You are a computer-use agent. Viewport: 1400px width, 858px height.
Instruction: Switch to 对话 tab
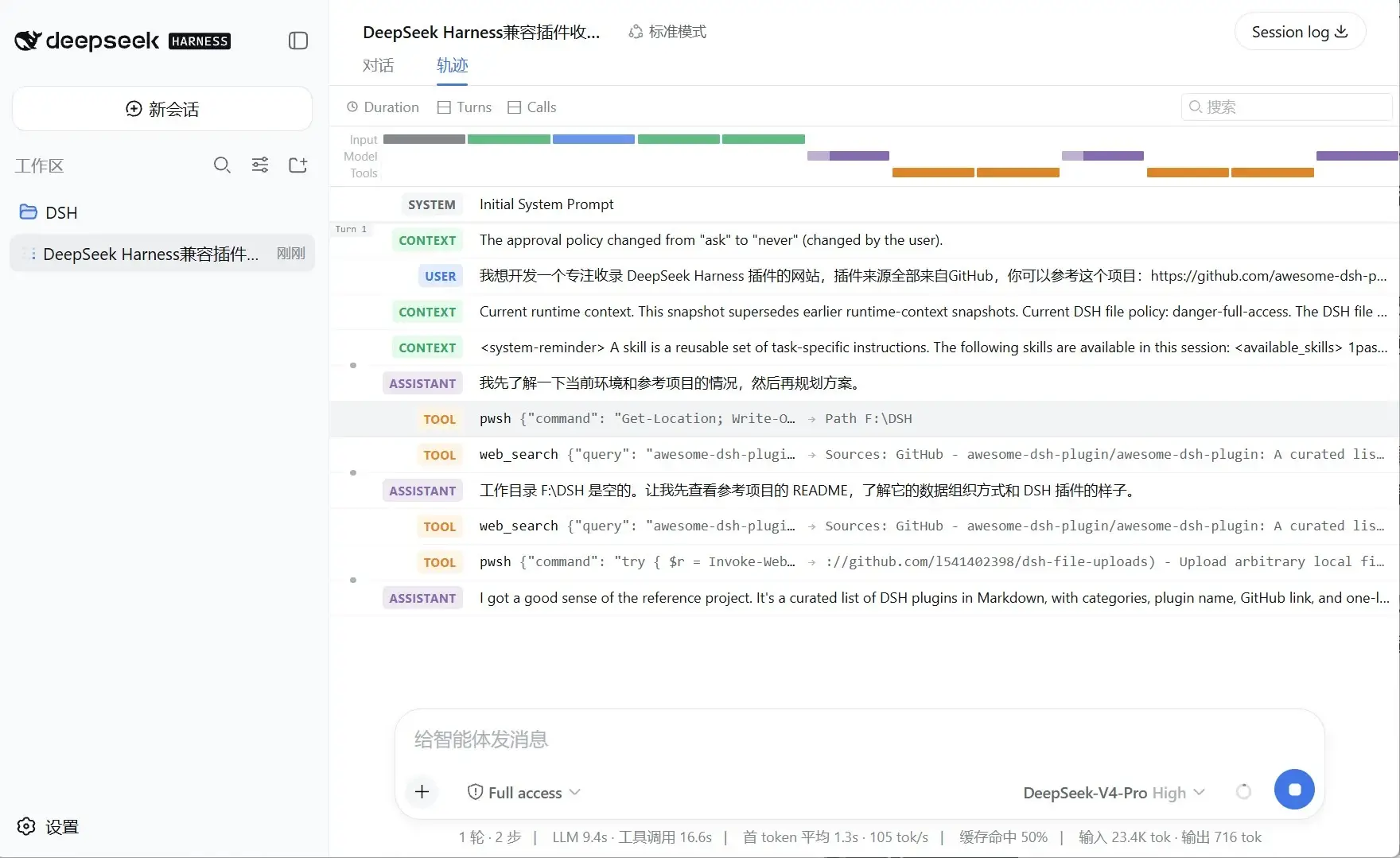[x=378, y=65]
